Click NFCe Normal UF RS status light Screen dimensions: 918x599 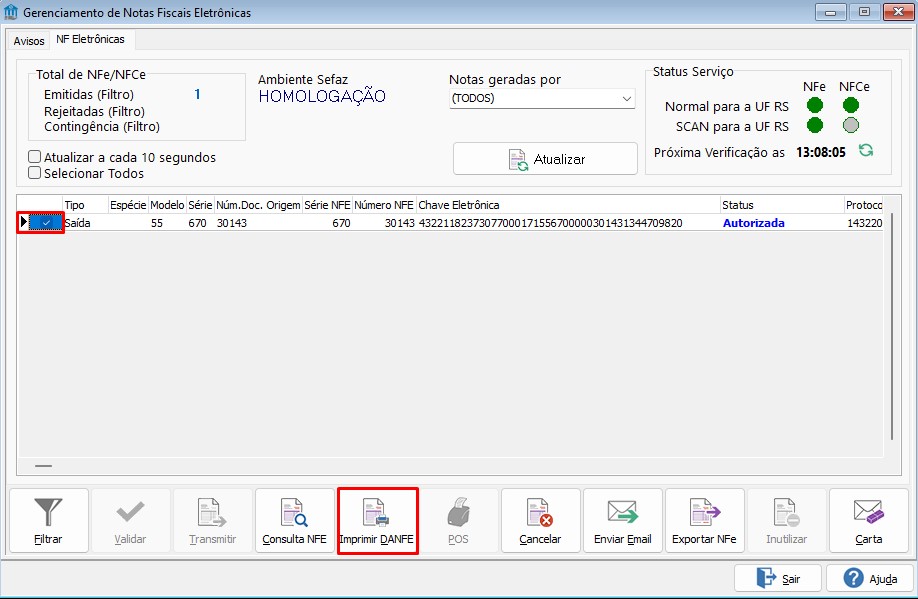coord(851,105)
